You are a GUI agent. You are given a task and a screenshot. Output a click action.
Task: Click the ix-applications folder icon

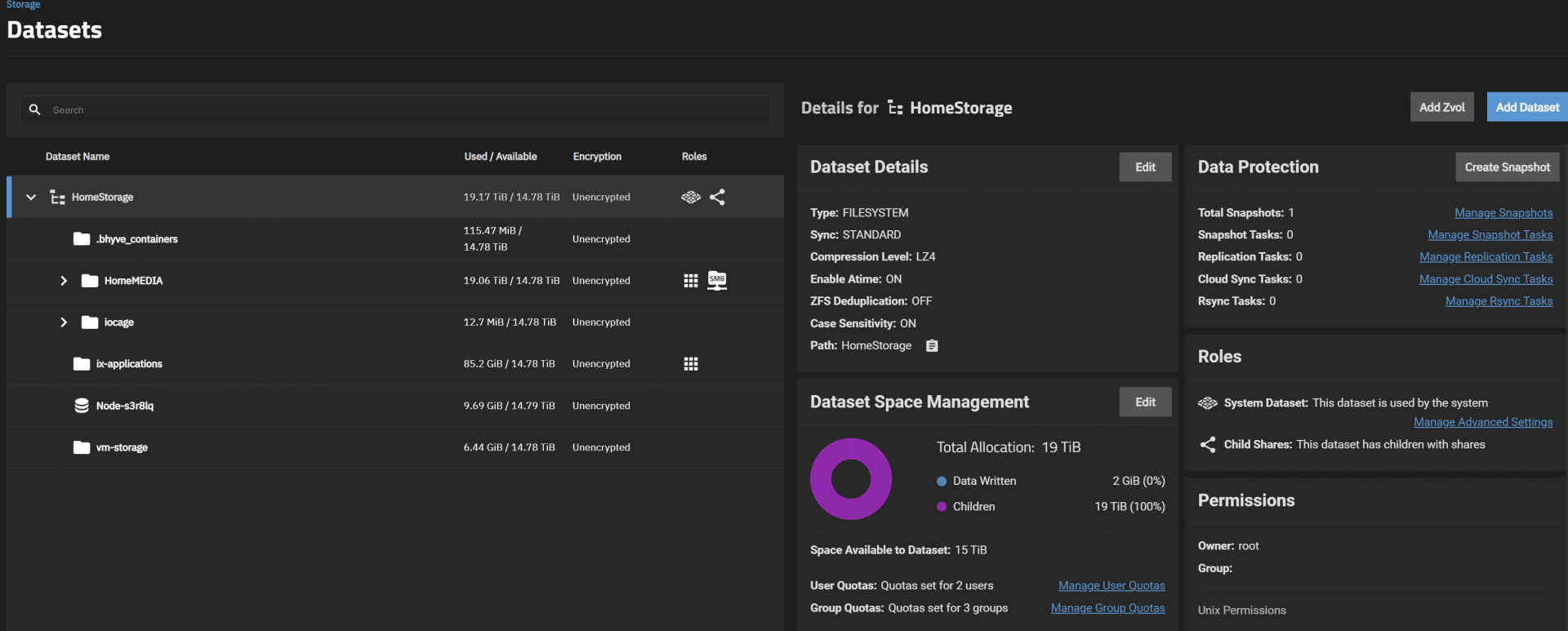coord(82,364)
